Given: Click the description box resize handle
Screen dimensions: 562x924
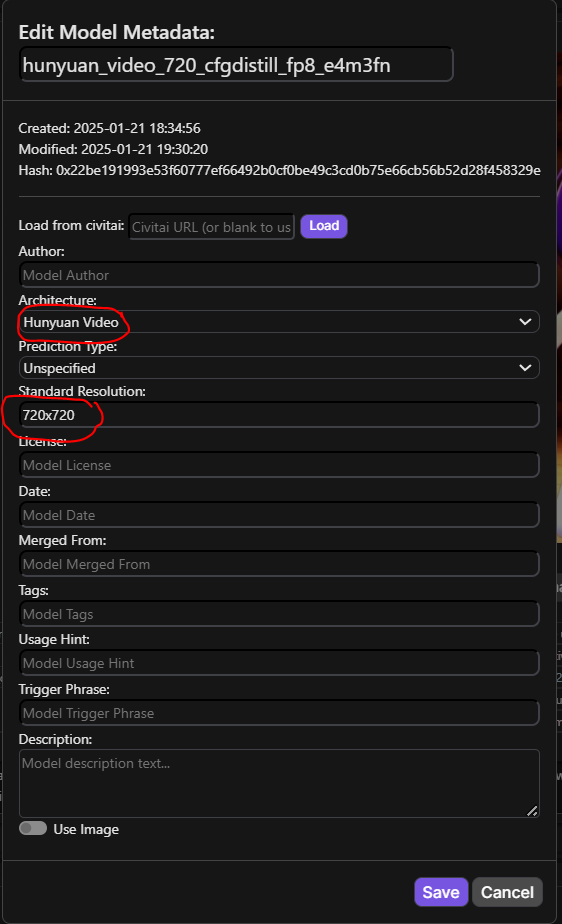Looking at the screenshot, I should coord(532,811).
